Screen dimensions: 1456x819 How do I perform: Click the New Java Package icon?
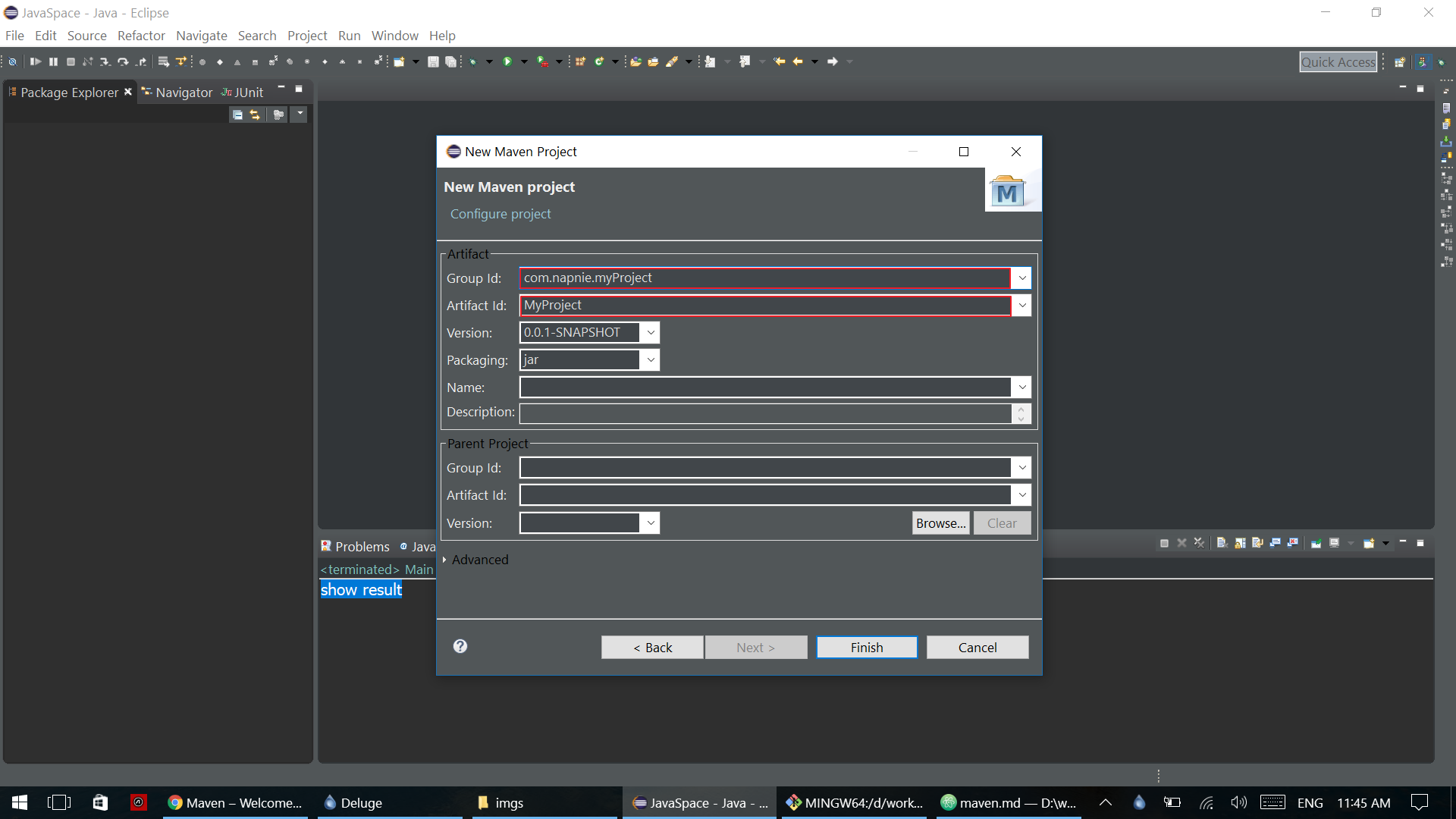coord(580,61)
